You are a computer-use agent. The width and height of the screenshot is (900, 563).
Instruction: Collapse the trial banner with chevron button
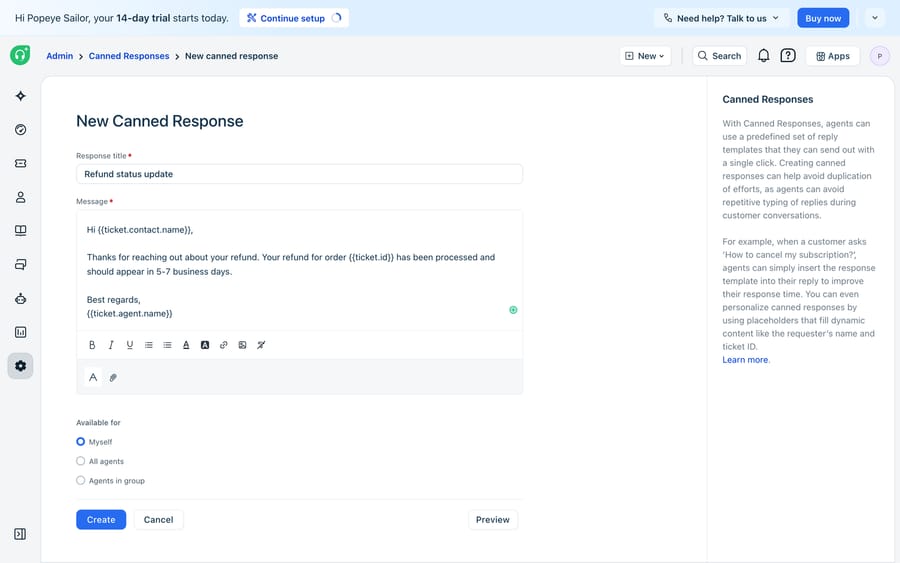click(875, 18)
